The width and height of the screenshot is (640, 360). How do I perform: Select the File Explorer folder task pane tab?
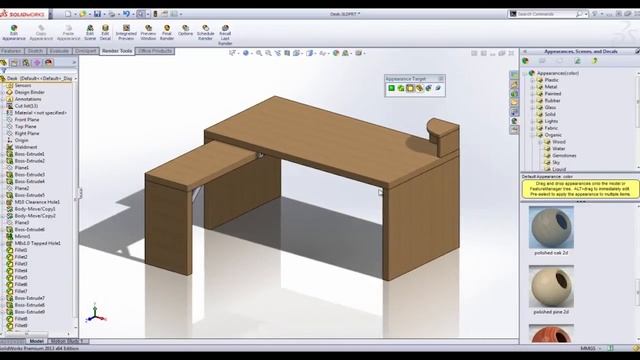tap(514, 103)
